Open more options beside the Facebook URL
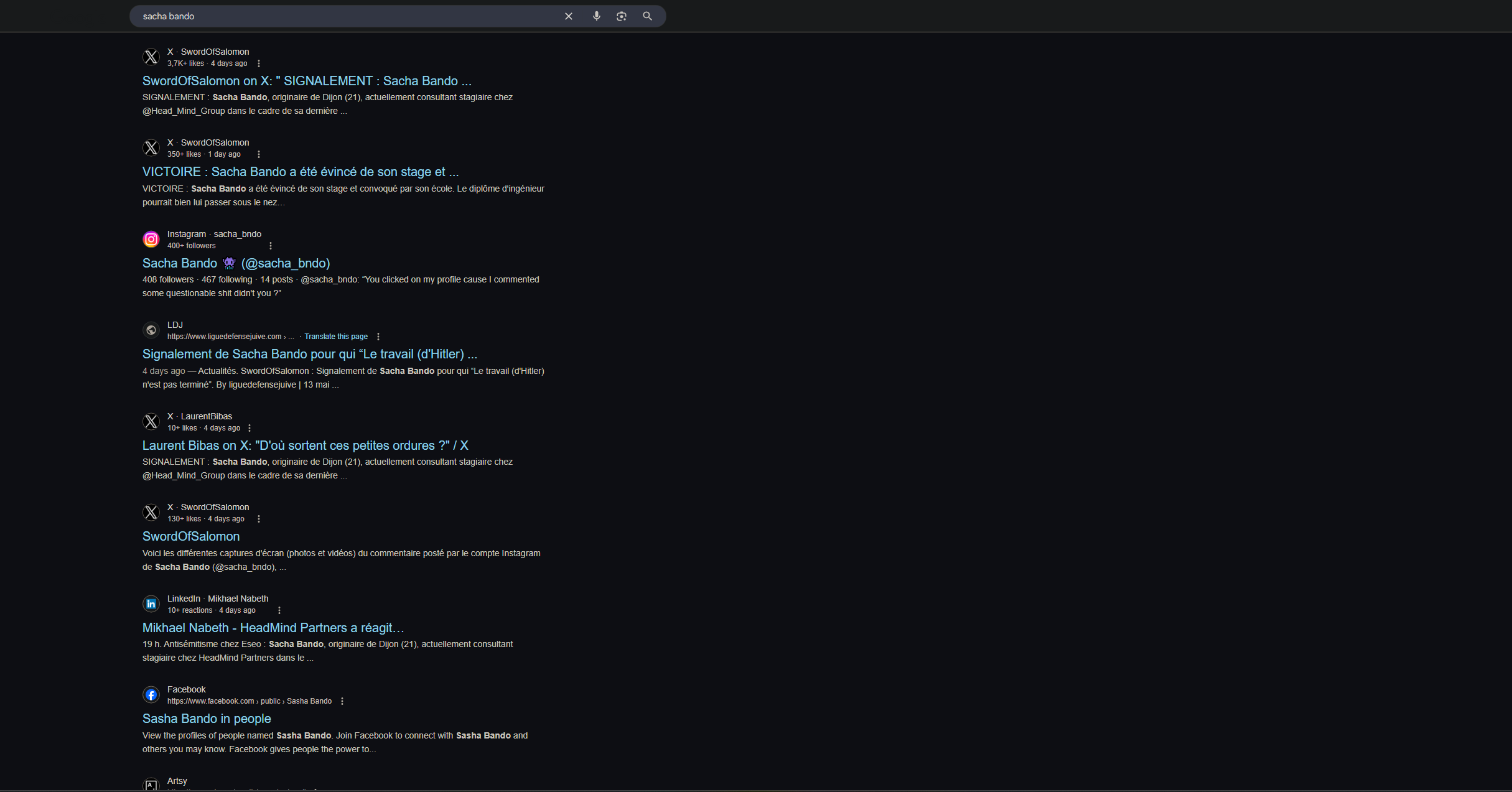The image size is (1512, 792). (342, 701)
